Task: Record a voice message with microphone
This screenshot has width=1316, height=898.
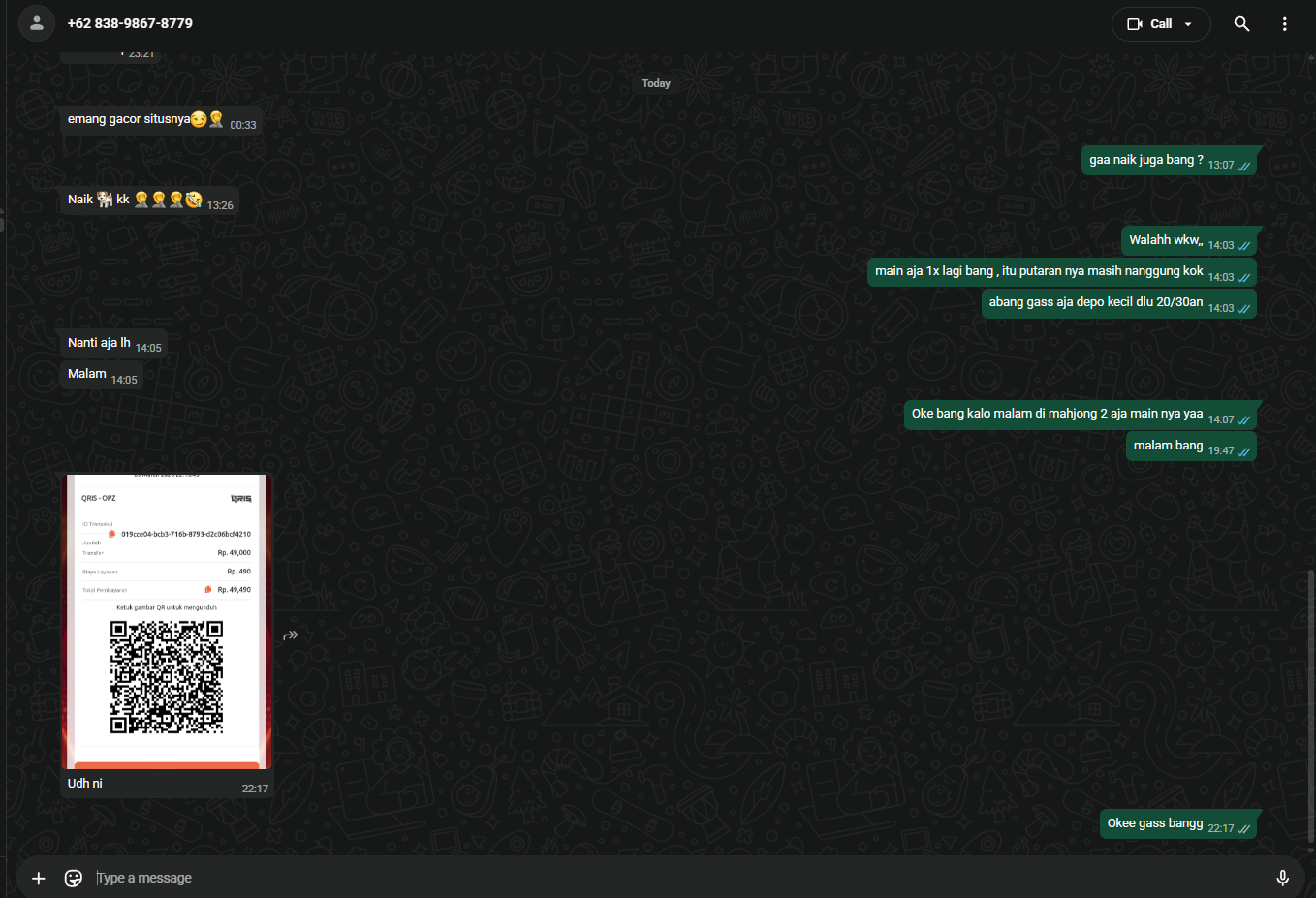Action: coord(1282,878)
